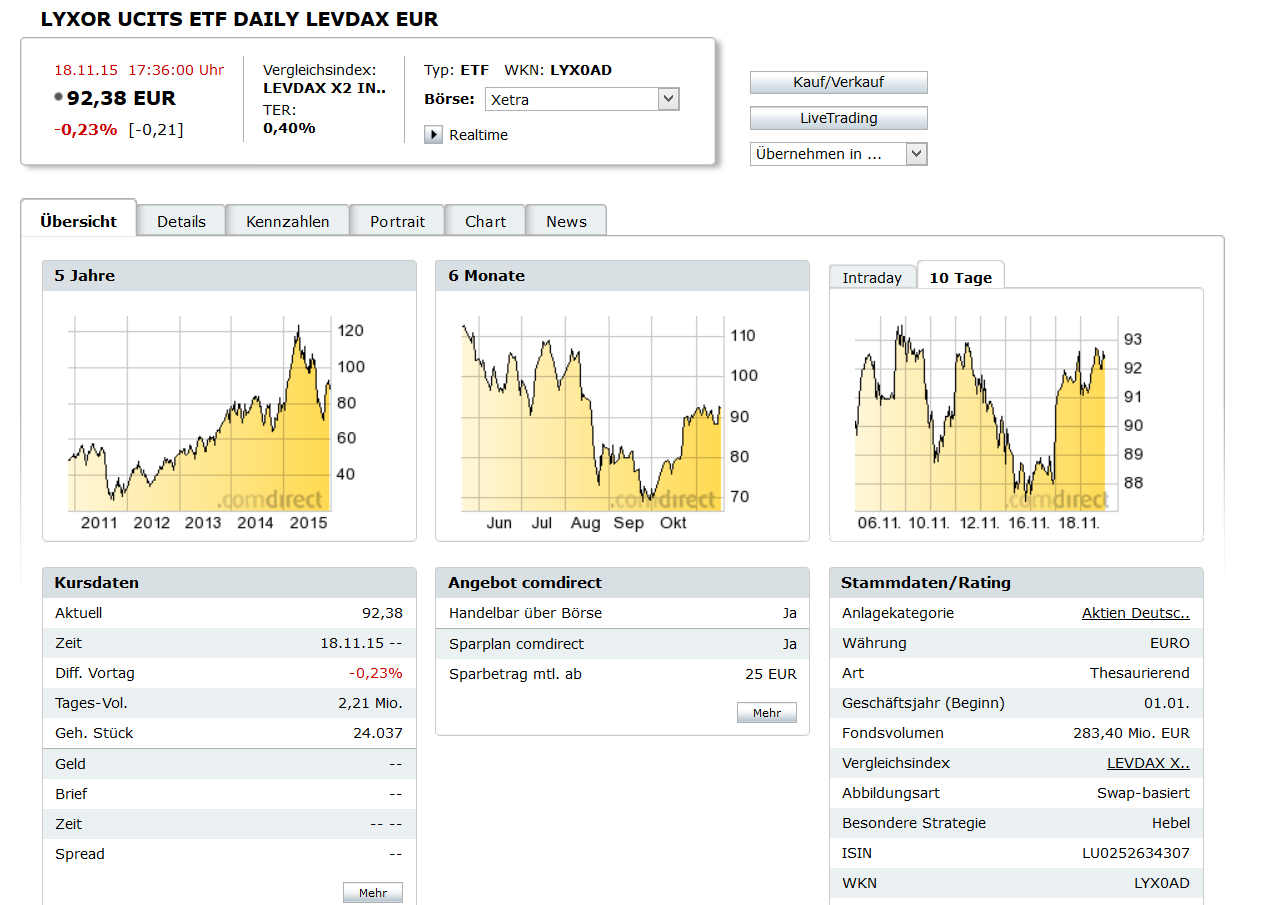Start the Realtime play arrow icon
The width and height of the screenshot is (1263, 905).
(433, 135)
